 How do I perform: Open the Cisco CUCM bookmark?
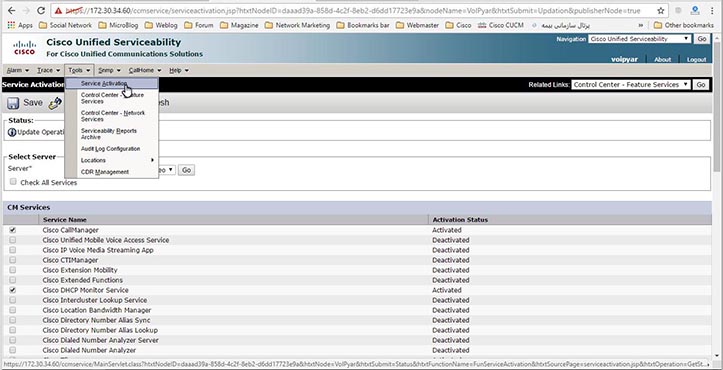(x=501, y=25)
